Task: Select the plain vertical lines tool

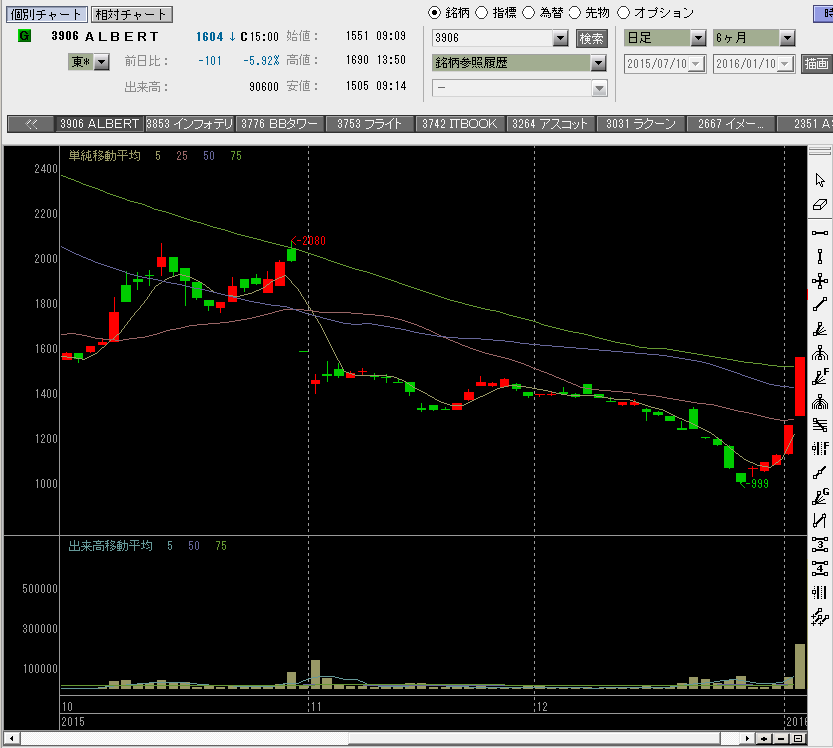Action: [820, 592]
